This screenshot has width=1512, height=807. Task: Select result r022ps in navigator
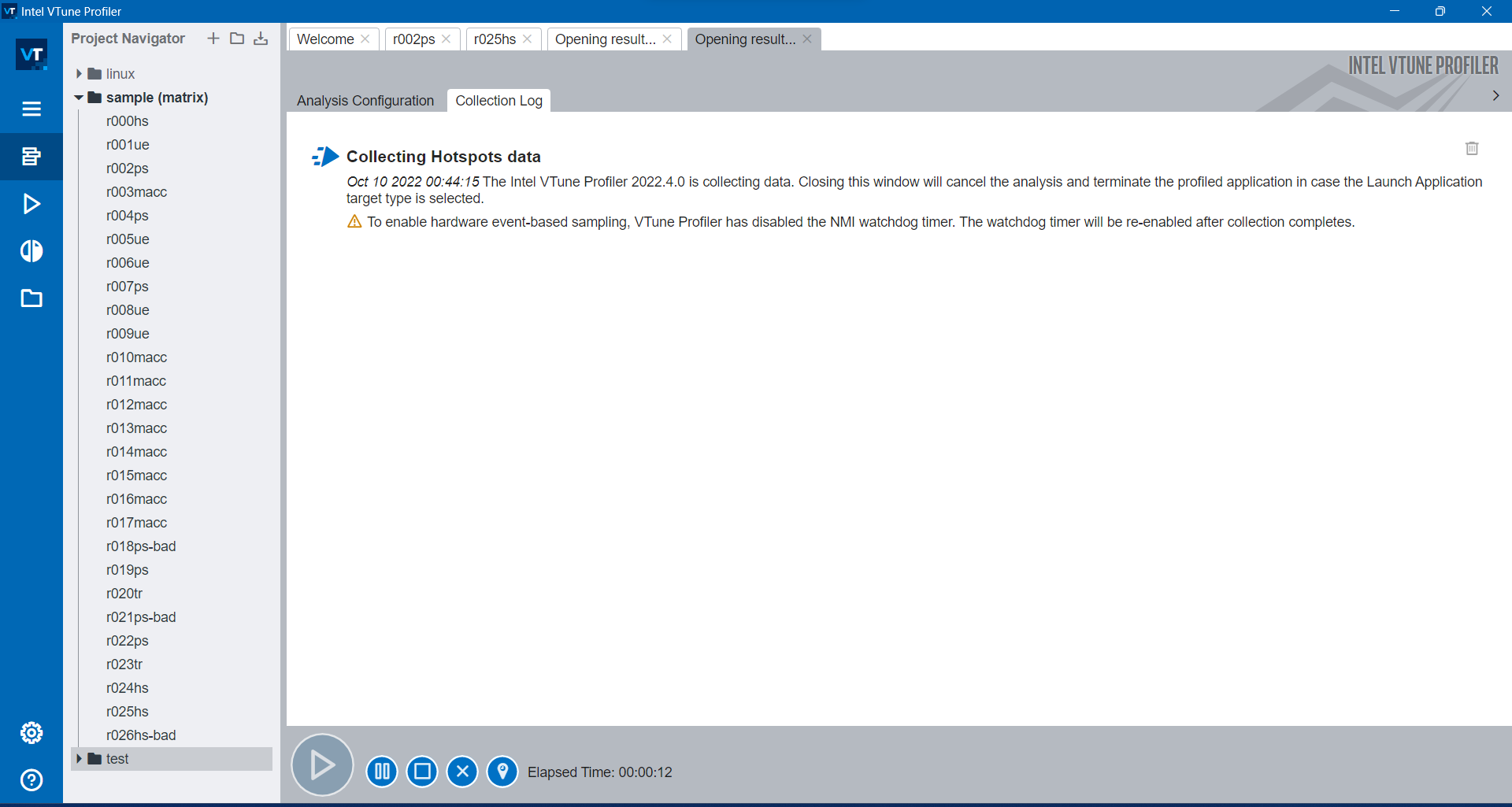pos(128,641)
